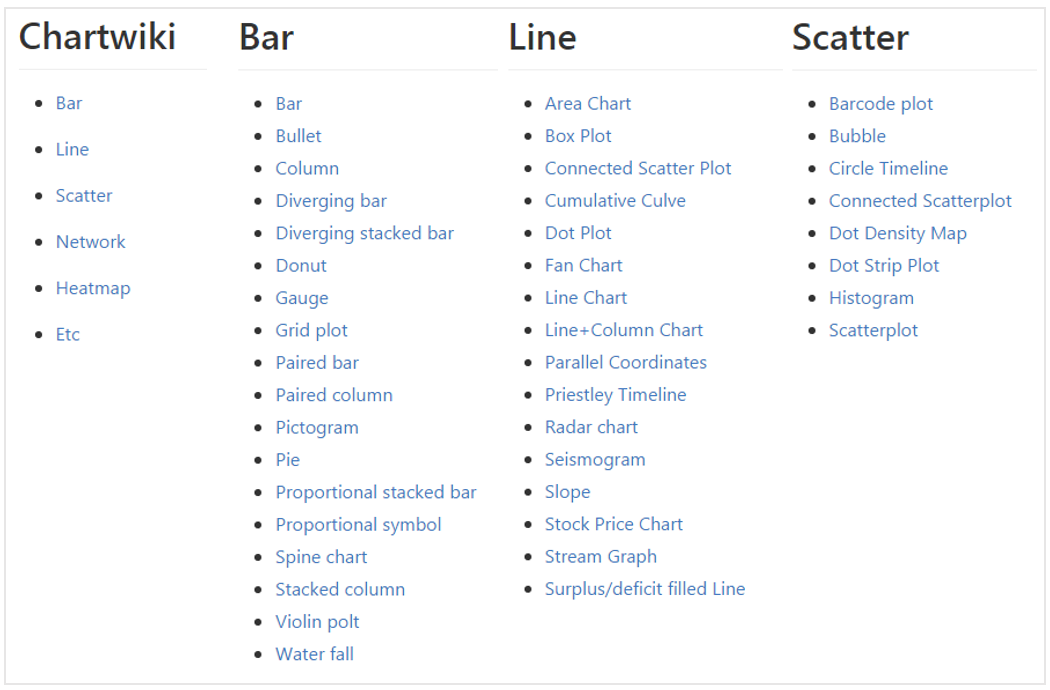The height and width of the screenshot is (690, 1050).
Task: Open the Stream Graph link
Action: (x=601, y=557)
